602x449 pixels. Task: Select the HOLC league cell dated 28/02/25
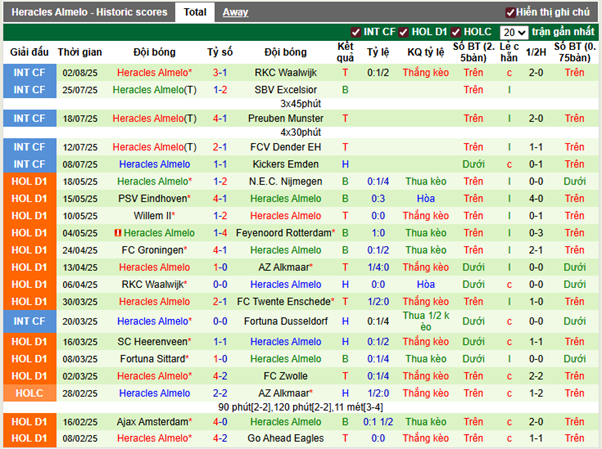[x=30, y=393]
